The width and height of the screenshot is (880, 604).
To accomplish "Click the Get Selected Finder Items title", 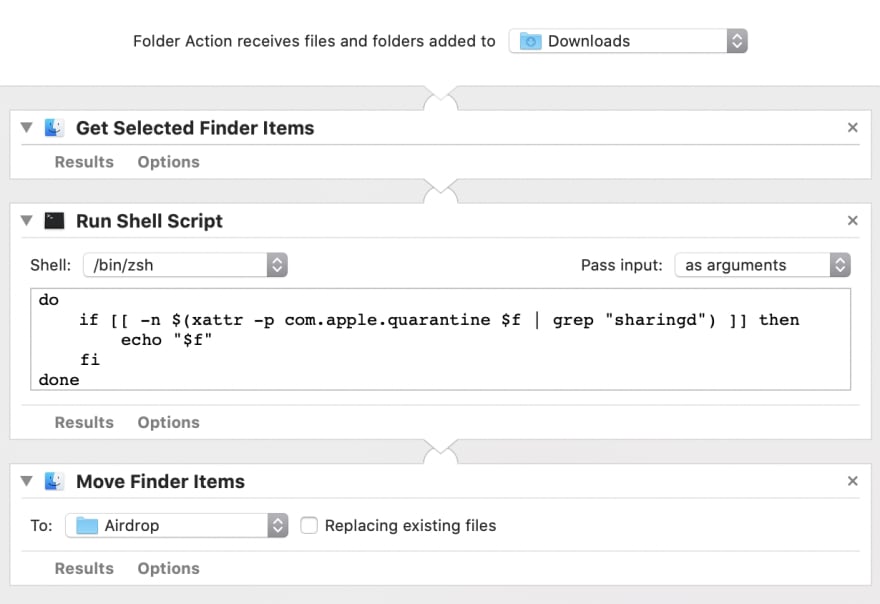I will click(195, 128).
